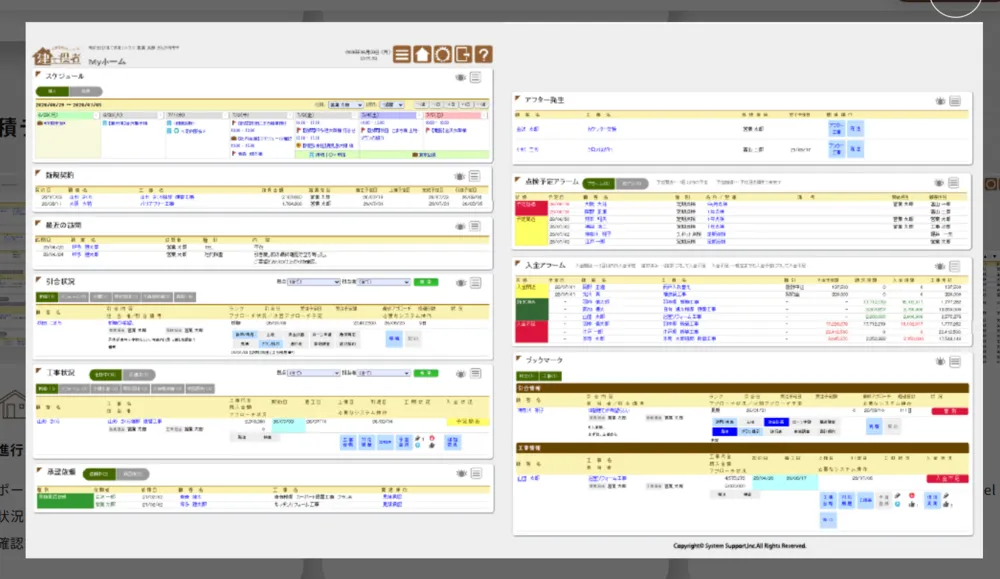Image resolution: width=1000 pixels, height=579 pixels.
Task: Switch to the grey toggle segment under スケジュール
Action: click(85, 91)
